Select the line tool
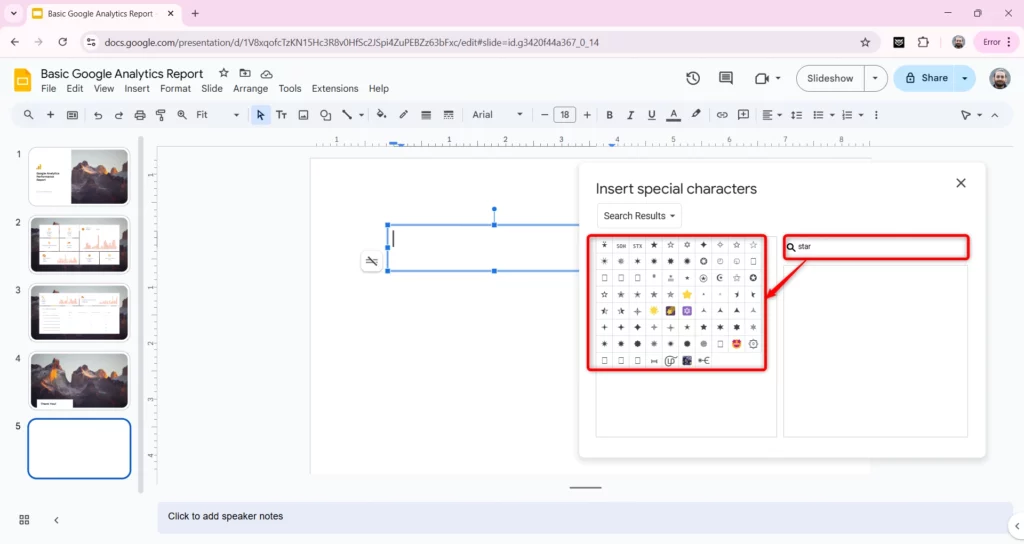The height and width of the screenshot is (544, 1024). tap(347, 115)
